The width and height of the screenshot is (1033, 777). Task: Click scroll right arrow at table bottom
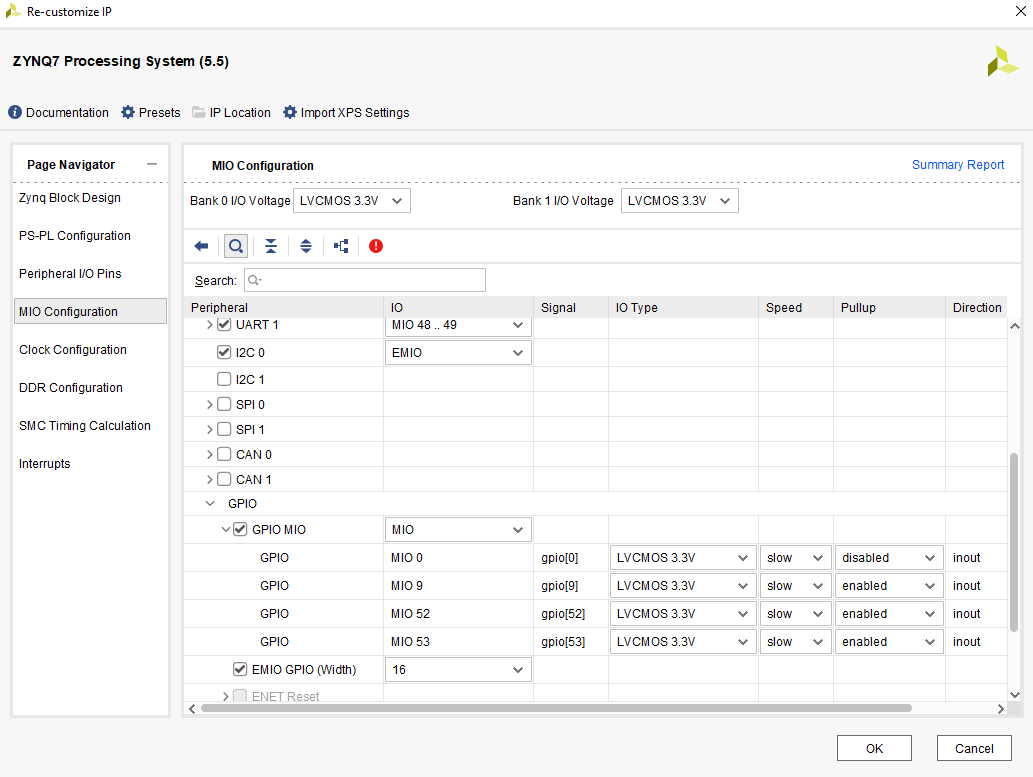point(1001,709)
